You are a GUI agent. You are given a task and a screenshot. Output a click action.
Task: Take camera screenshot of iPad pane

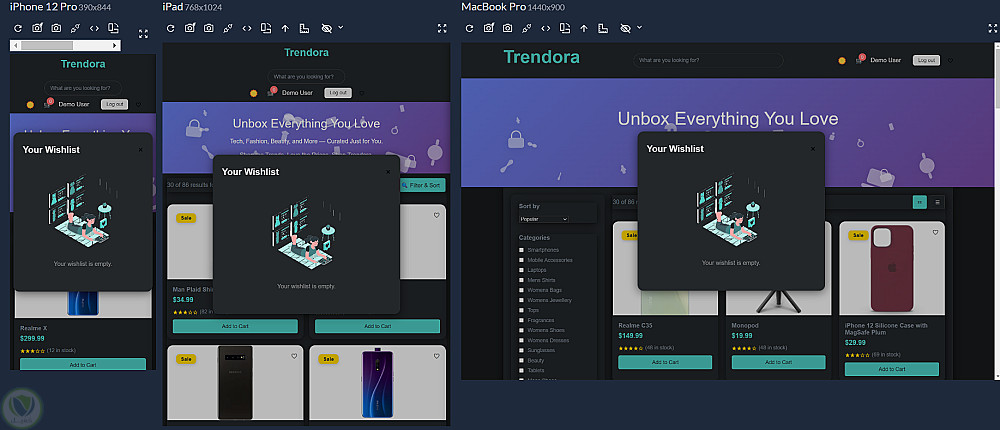(209, 28)
